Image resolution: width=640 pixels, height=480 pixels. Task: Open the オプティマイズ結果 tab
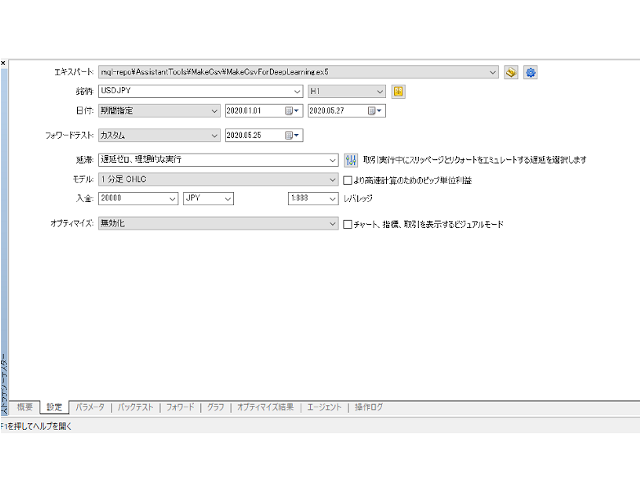pyautogui.click(x=265, y=407)
